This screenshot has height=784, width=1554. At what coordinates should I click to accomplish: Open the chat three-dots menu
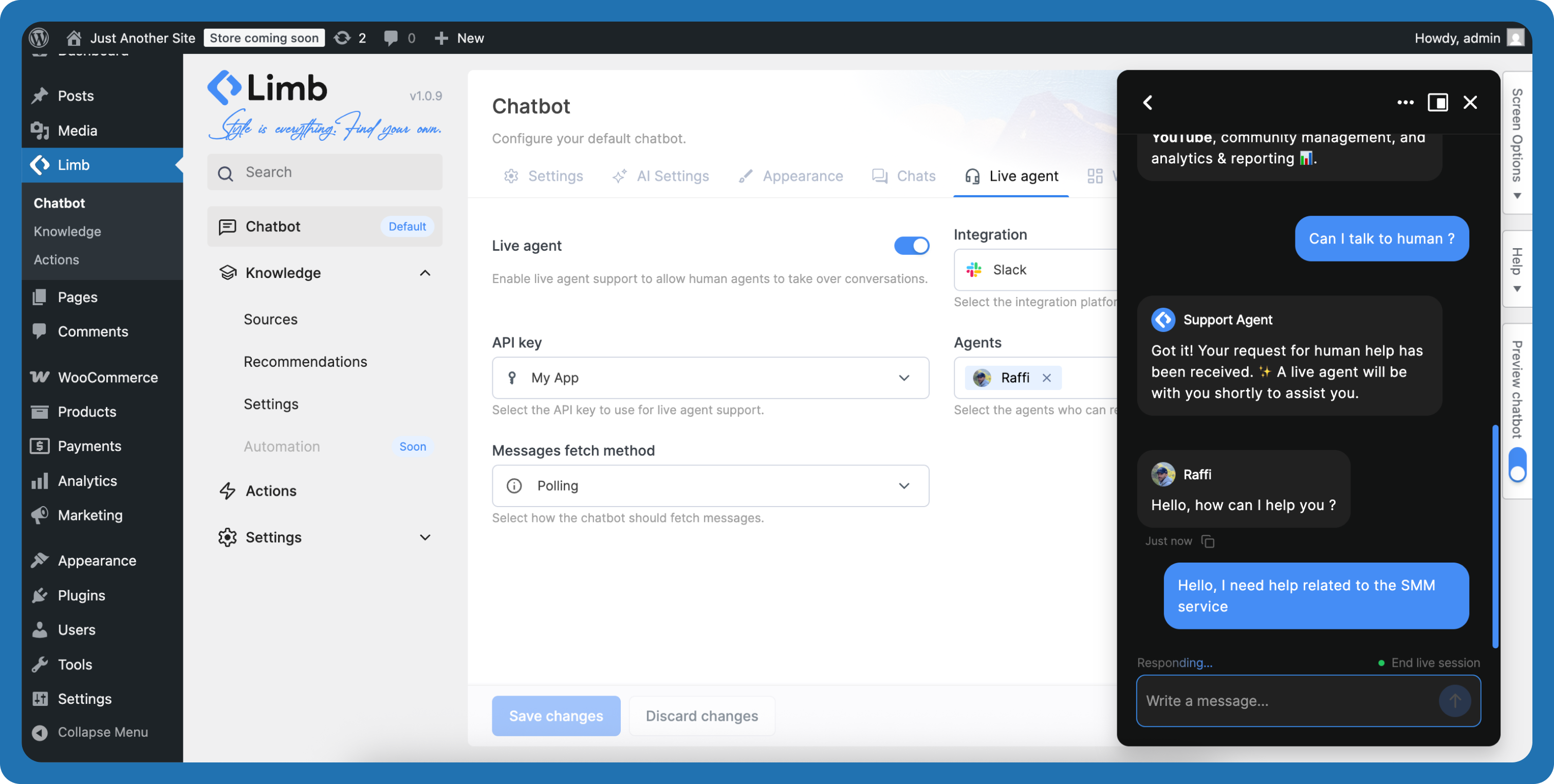coord(1405,103)
